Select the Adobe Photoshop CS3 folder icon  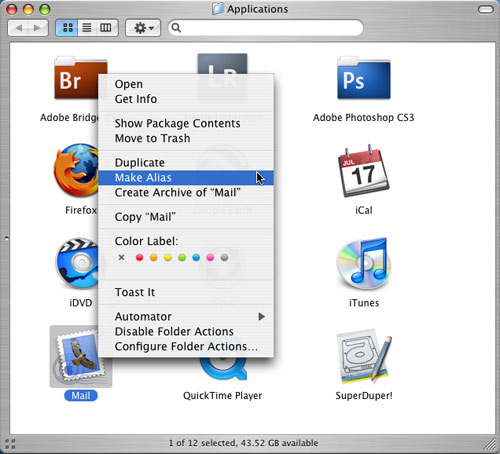(364, 78)
